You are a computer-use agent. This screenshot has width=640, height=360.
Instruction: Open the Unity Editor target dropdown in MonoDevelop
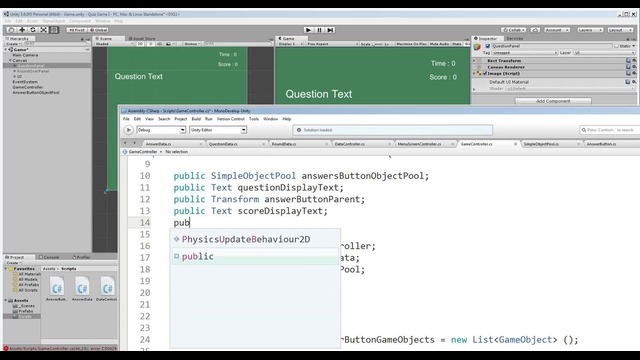218,130
